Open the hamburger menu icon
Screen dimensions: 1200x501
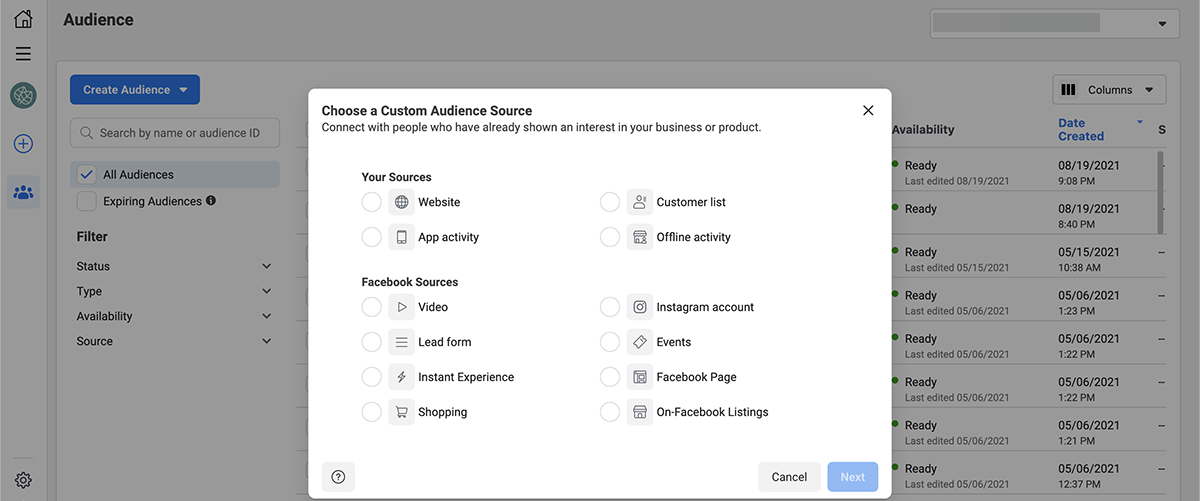point(23,54)
